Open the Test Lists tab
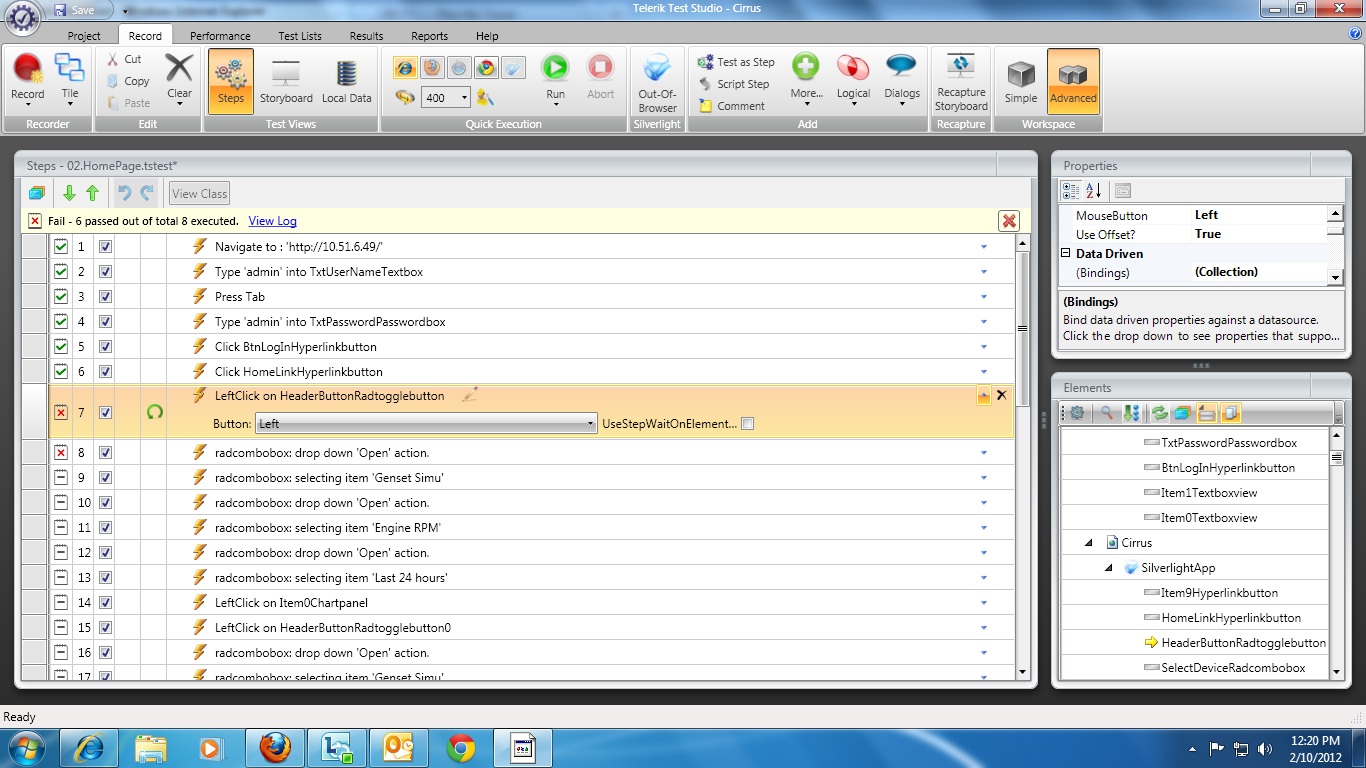1366x768 pixels. (300, 36)
